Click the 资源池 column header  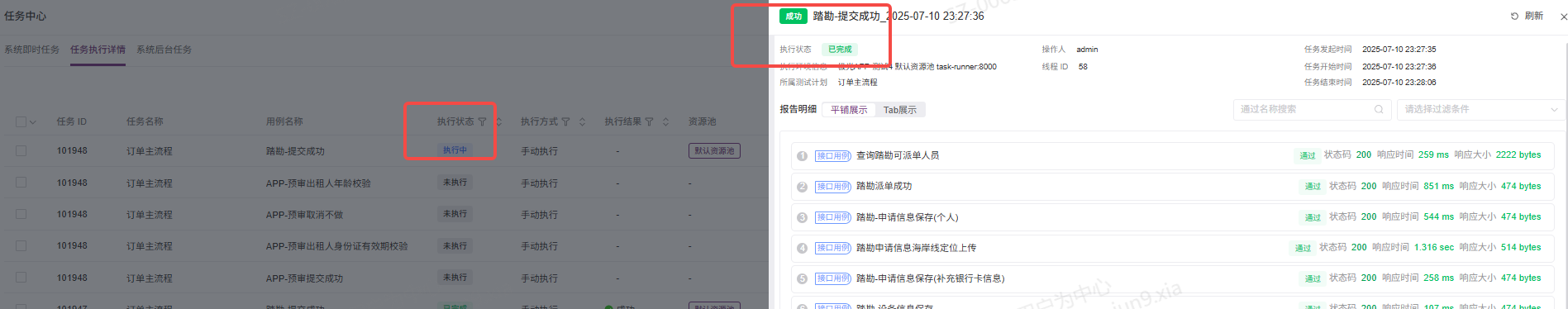[x=702, y=121]
